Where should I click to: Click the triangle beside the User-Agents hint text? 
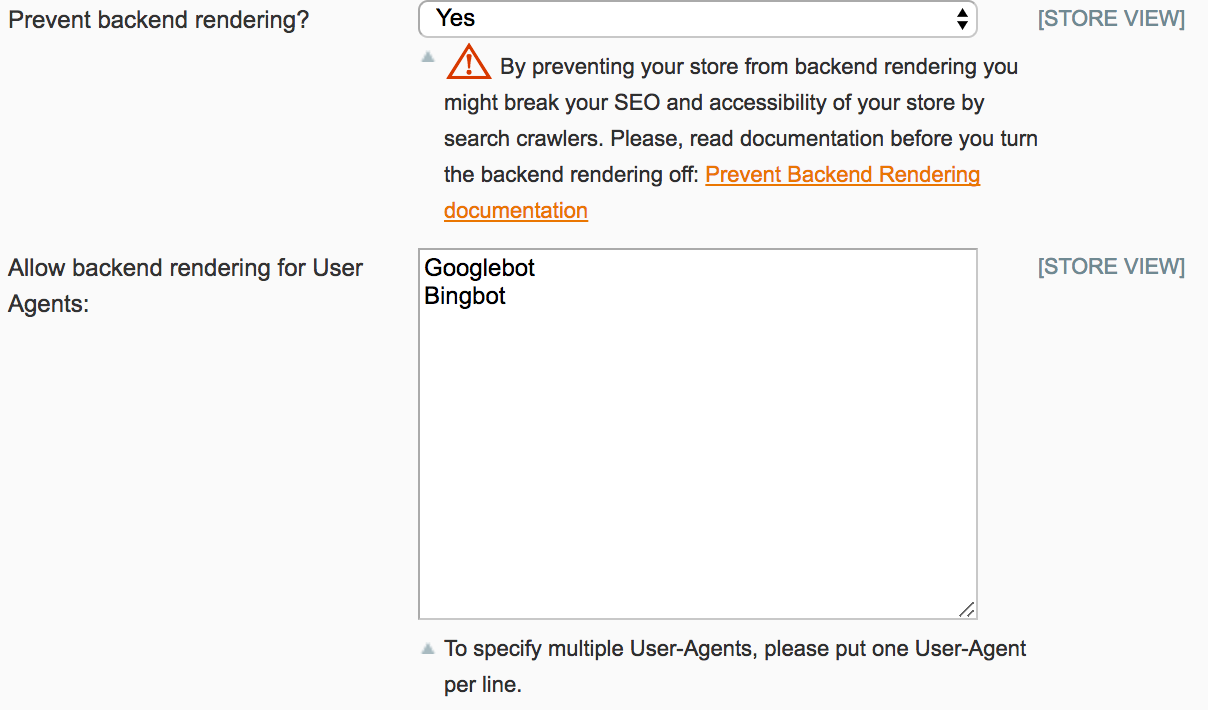[x=428, y=647]
